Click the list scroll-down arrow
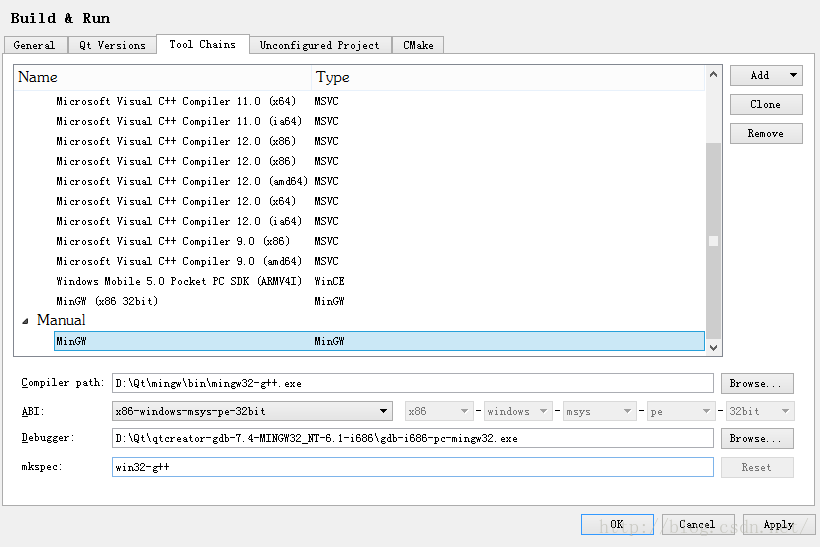 (713, 348)
